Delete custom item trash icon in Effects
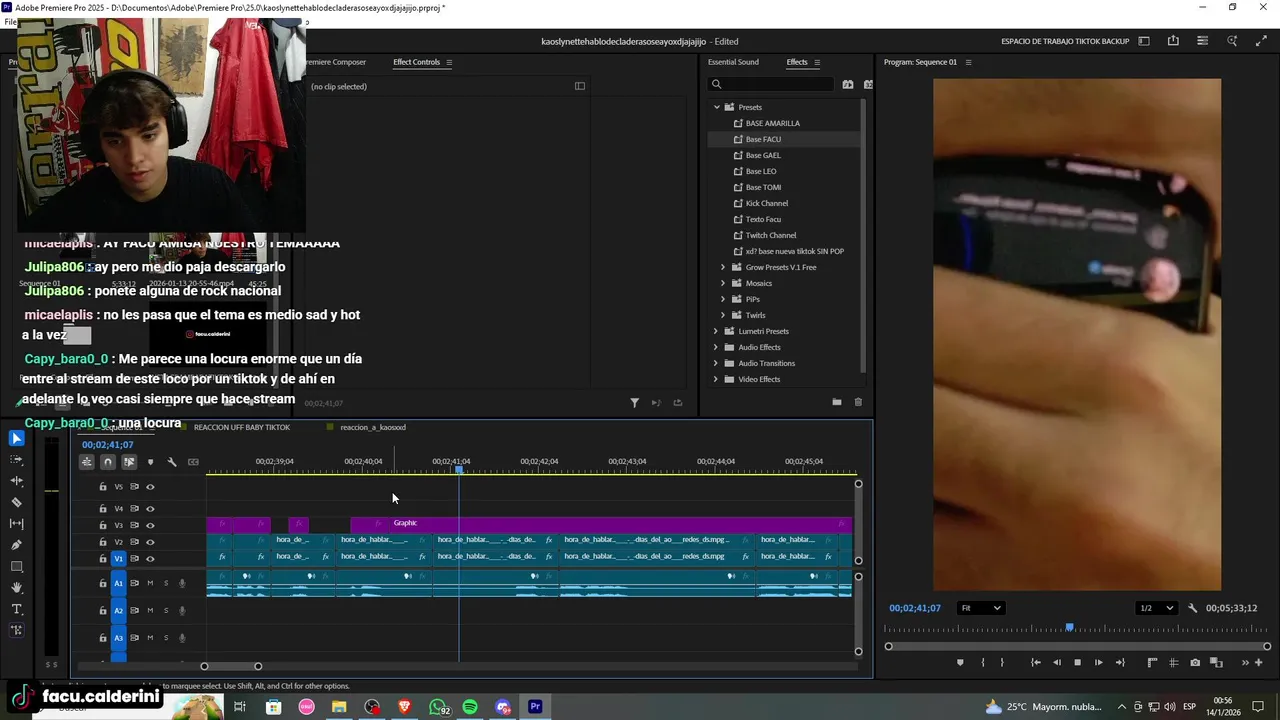1280x720 pixels. tap(858, 402)
